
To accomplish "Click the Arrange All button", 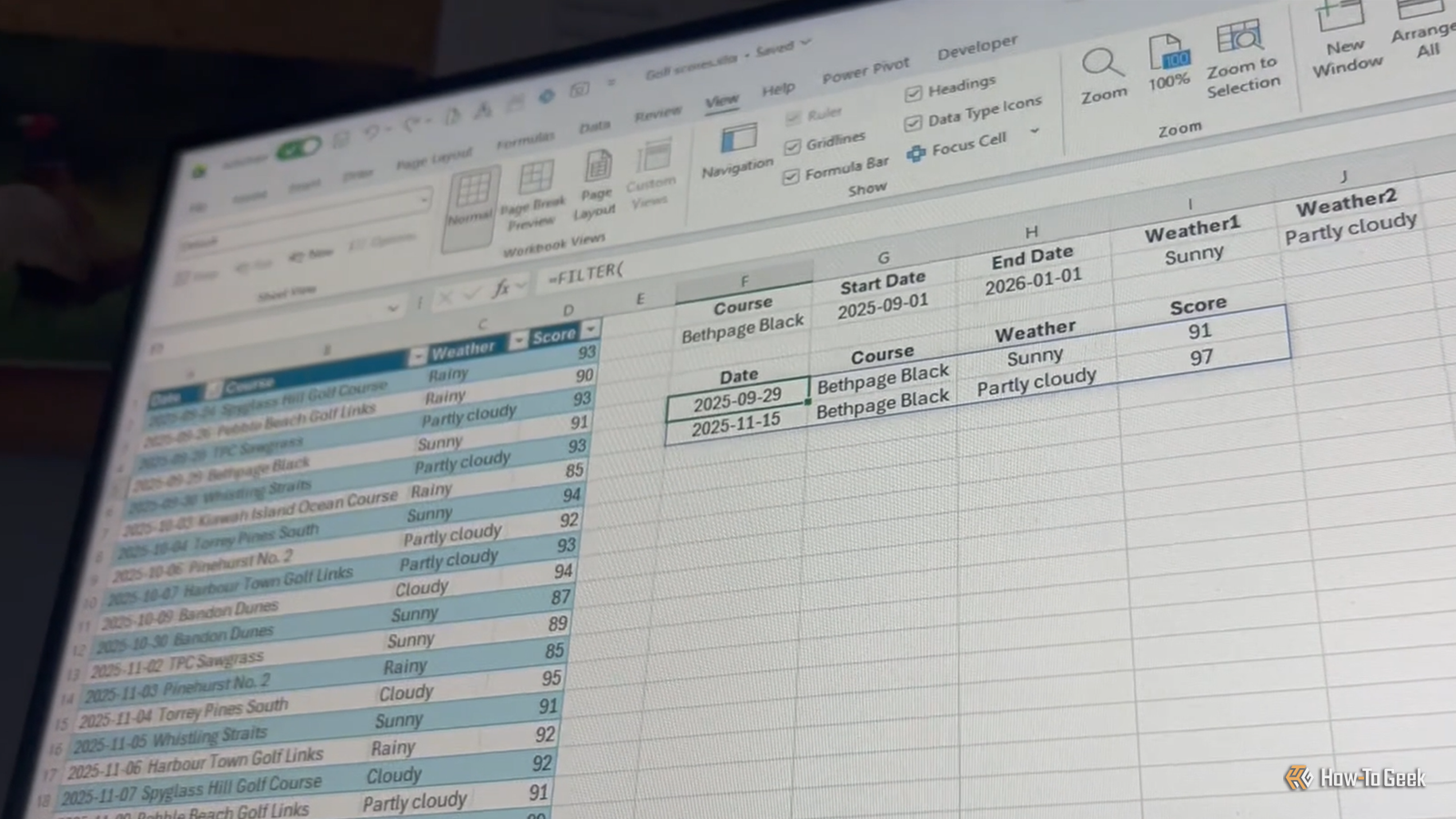I will [x=1422, y=30].
